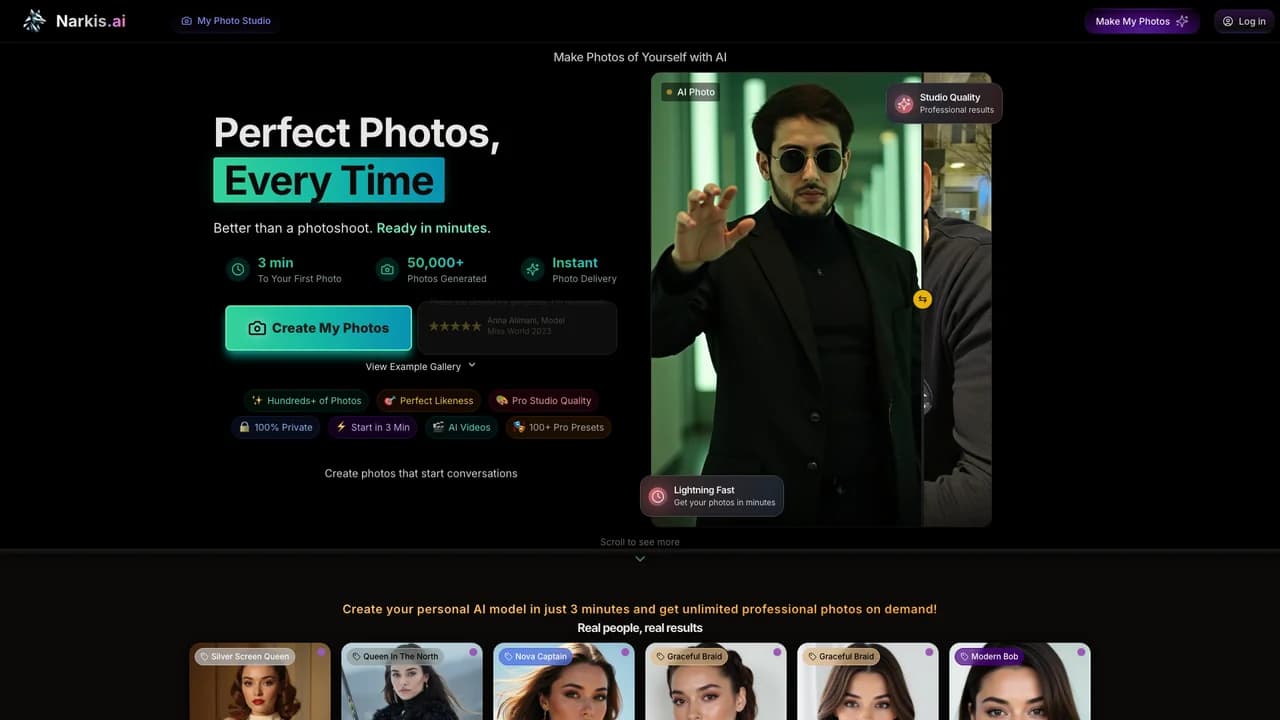Click the Log in button
This screenshot has height=720, width=1280.
tap(1244, 21)
